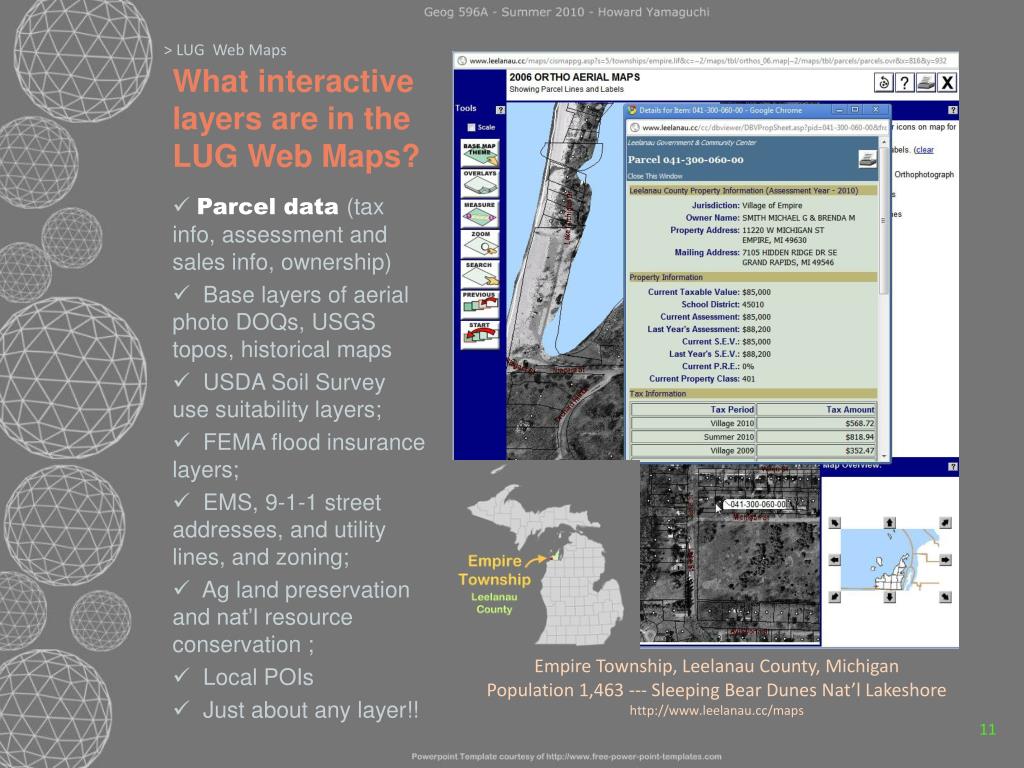The height and width of the screenshot is (768, 1024).
Task: Click property address '11220 W MICHIGAN ST'
Action: (783, 231)
